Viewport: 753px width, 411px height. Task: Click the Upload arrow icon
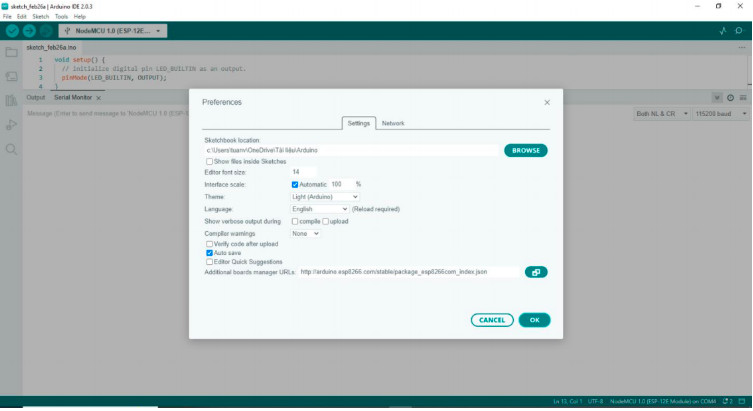[x=29, y=31]
